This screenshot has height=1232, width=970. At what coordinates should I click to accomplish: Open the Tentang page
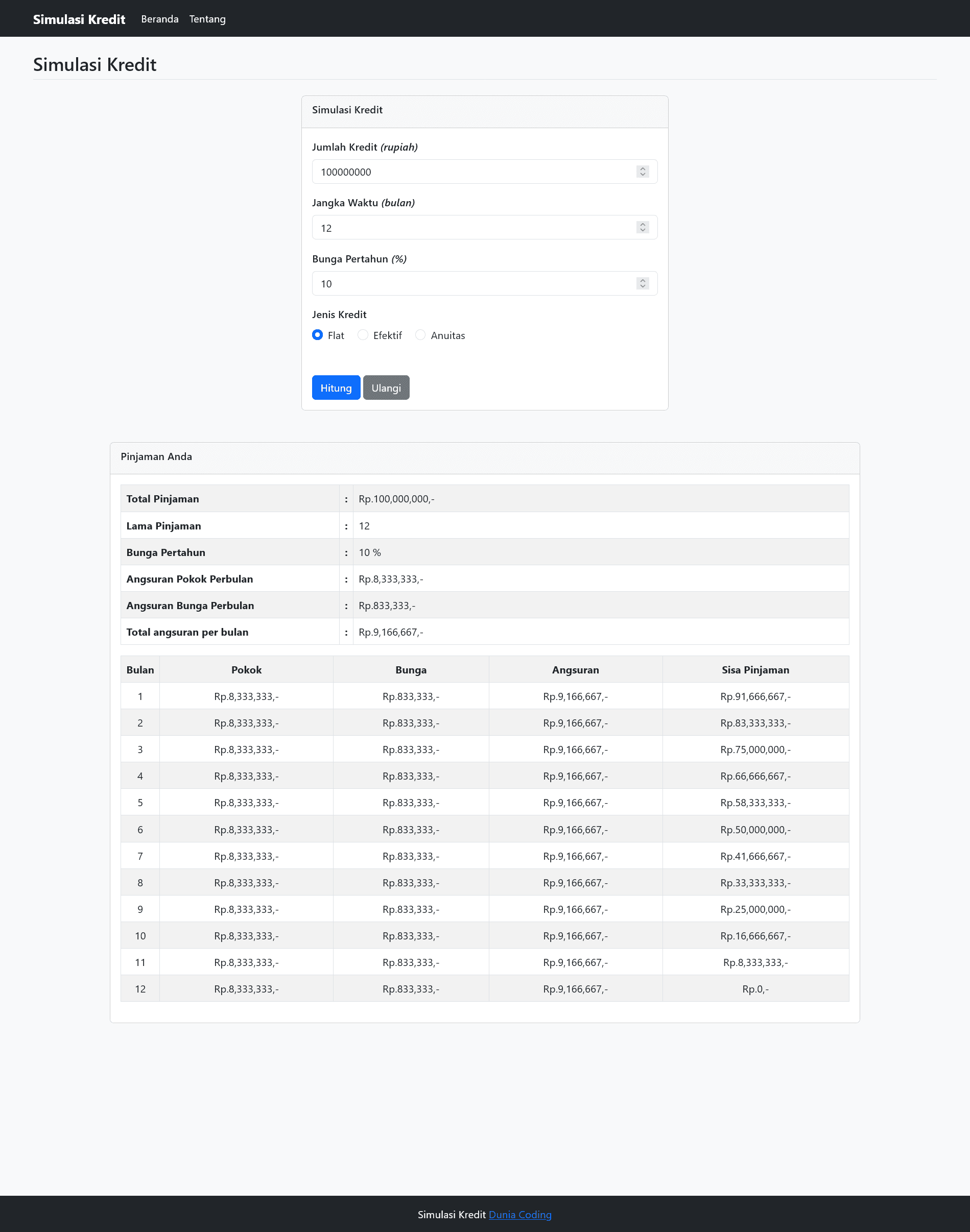click(x=207, y=19)
